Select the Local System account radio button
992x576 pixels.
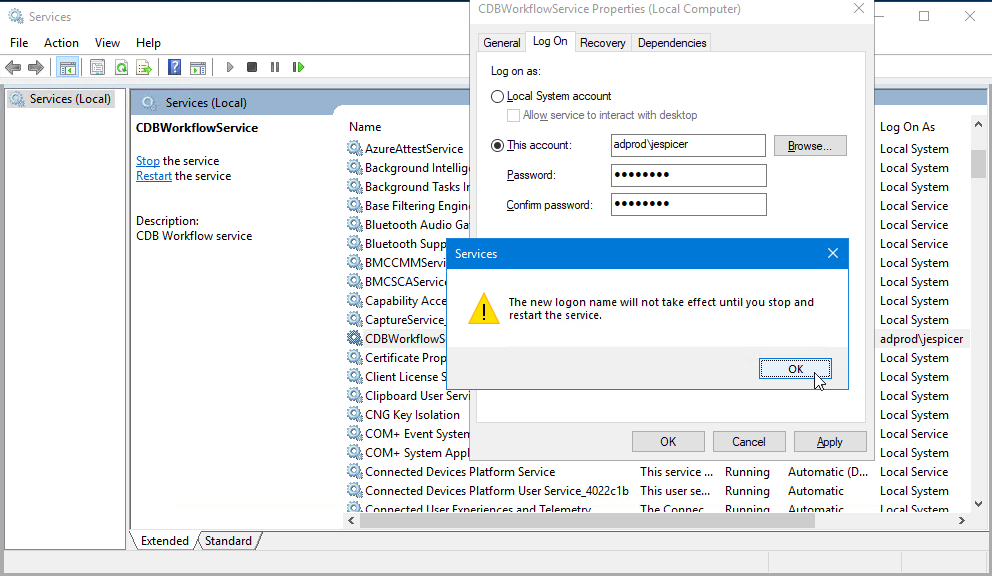click(x=497, y=96)
